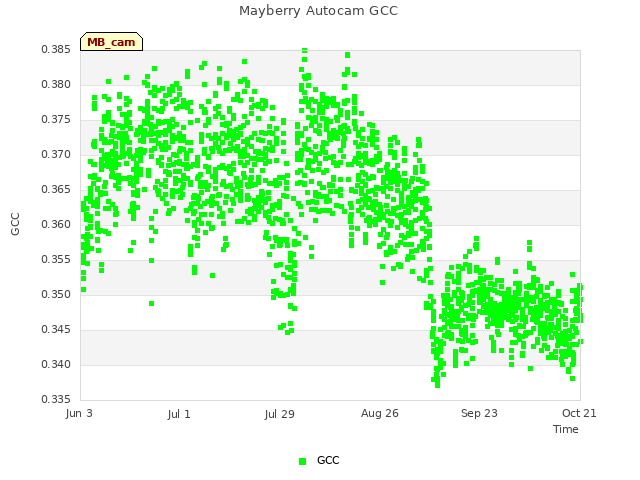Click the 0.360 y-axis value
Image resolution: width=640 pixels, height=480 pixels.
tap(56, 224)
